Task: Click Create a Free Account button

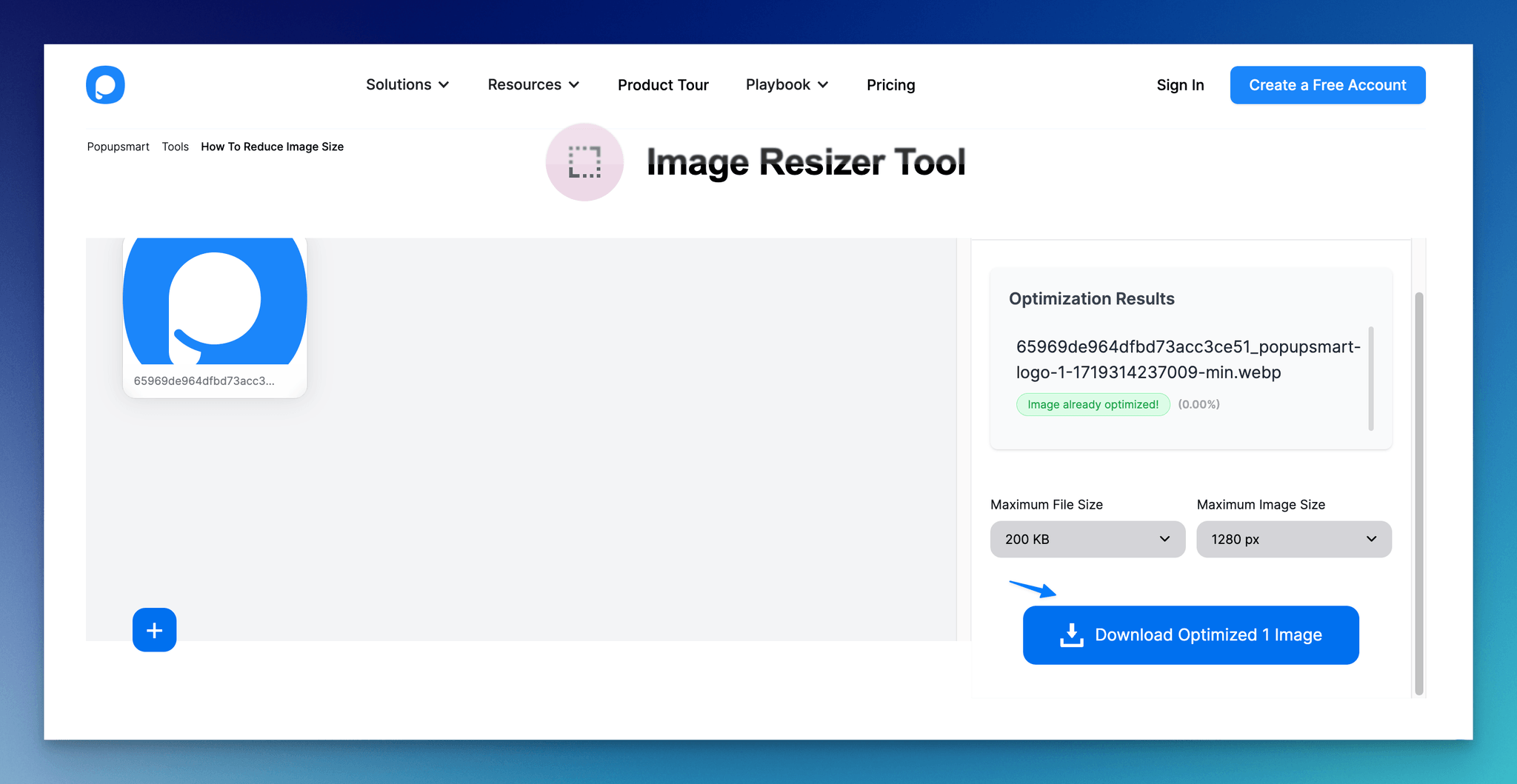Action: (x=1327, y=85)
